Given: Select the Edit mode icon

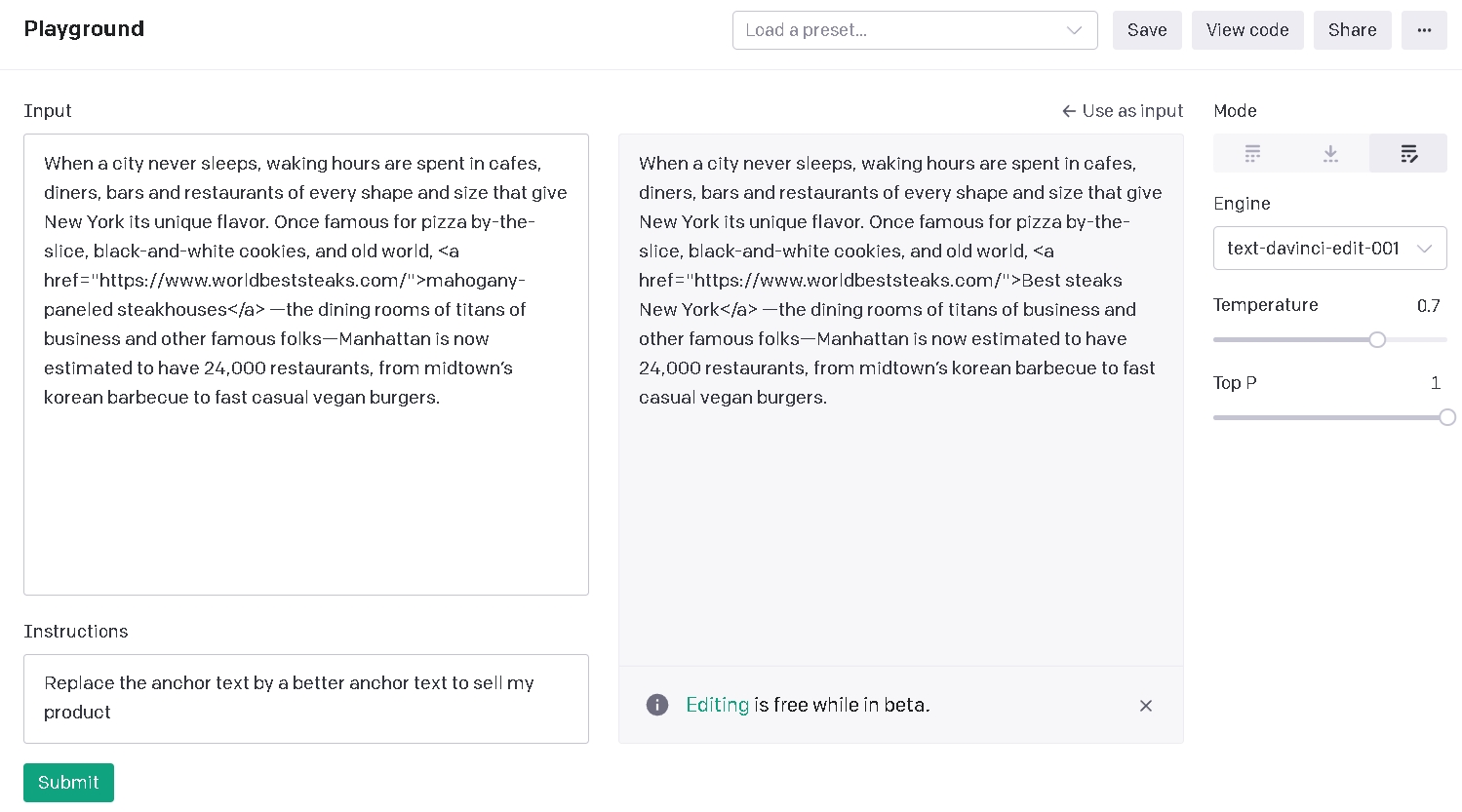Looking at the screenshot, I should point(1408,153).
